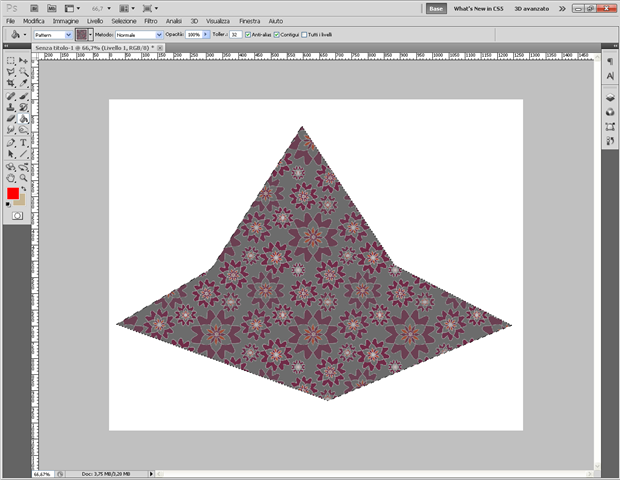
Task: Select the Type tool in the toolbox
Action: coord(23,143)
